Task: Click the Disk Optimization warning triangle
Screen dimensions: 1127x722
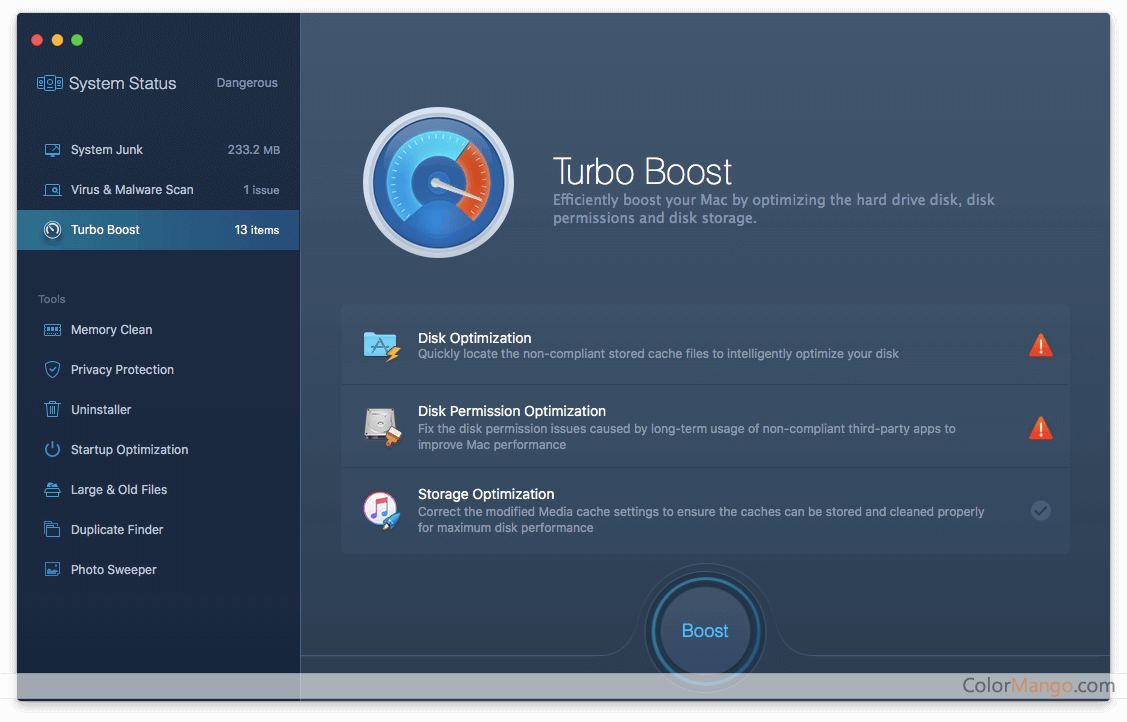Action: coord(1040,346)
